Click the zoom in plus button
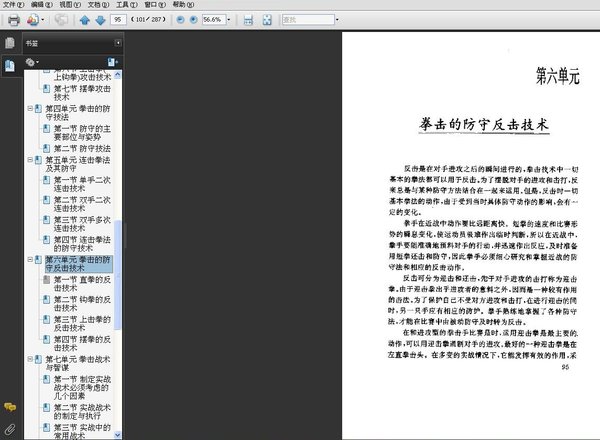600x440 pixels. [194, 20]
